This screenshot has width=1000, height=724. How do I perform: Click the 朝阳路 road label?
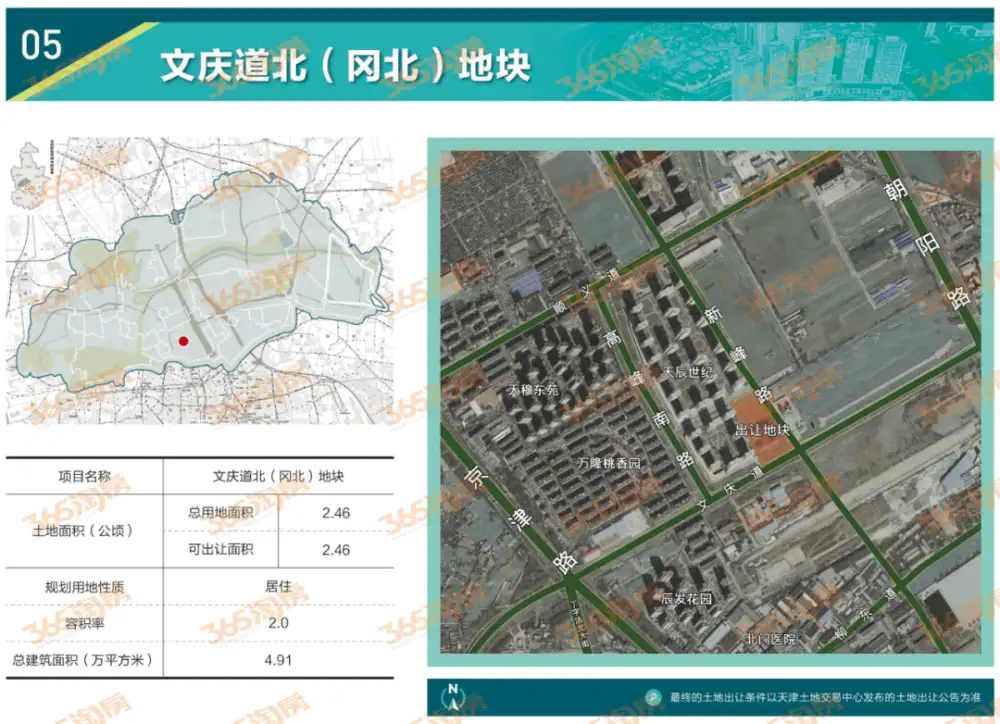[927, 244]
